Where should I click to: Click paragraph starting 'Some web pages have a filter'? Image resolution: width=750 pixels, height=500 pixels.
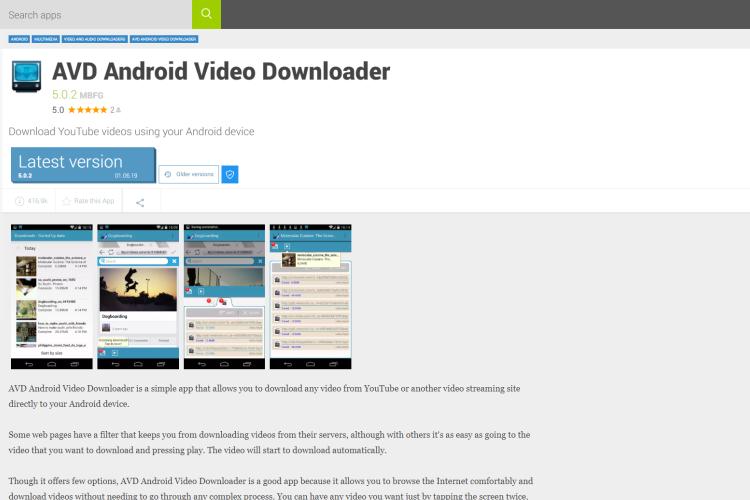coord(269,442)
